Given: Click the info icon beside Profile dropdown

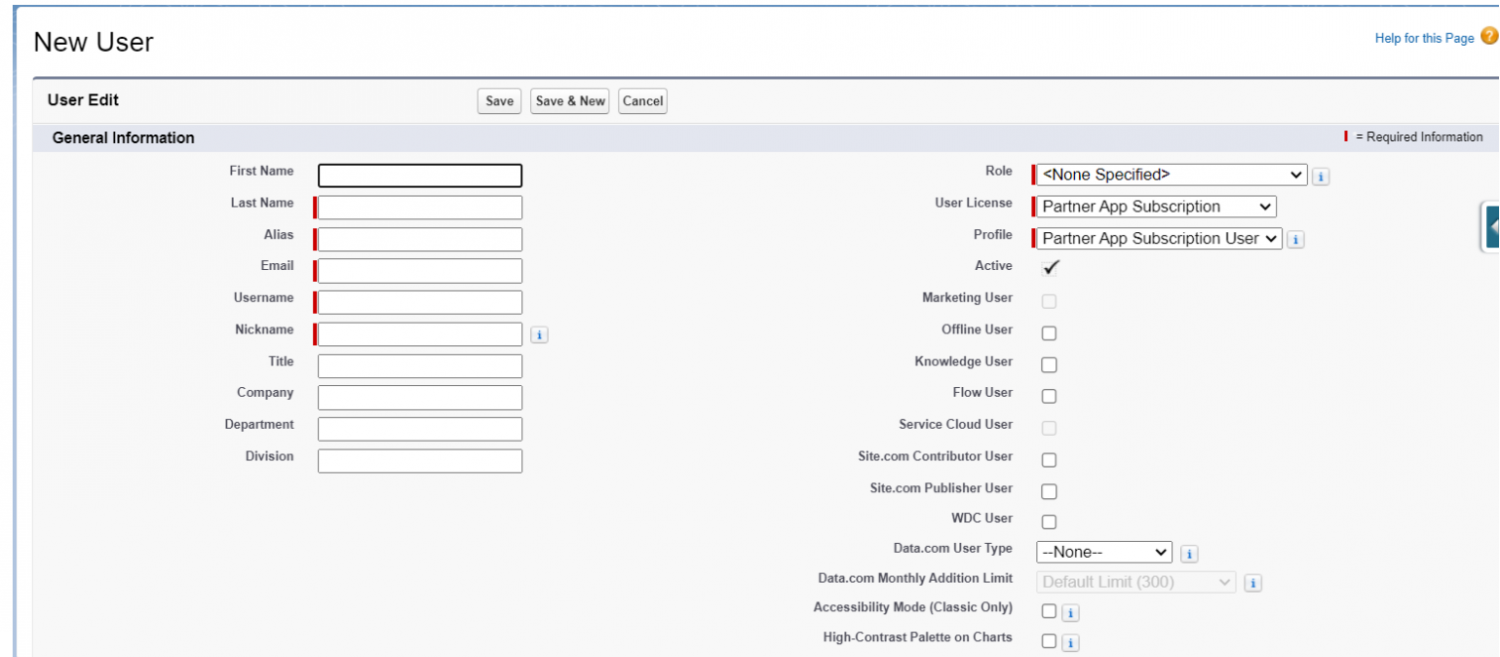Looking at the screenshot, I should 1295,239.
